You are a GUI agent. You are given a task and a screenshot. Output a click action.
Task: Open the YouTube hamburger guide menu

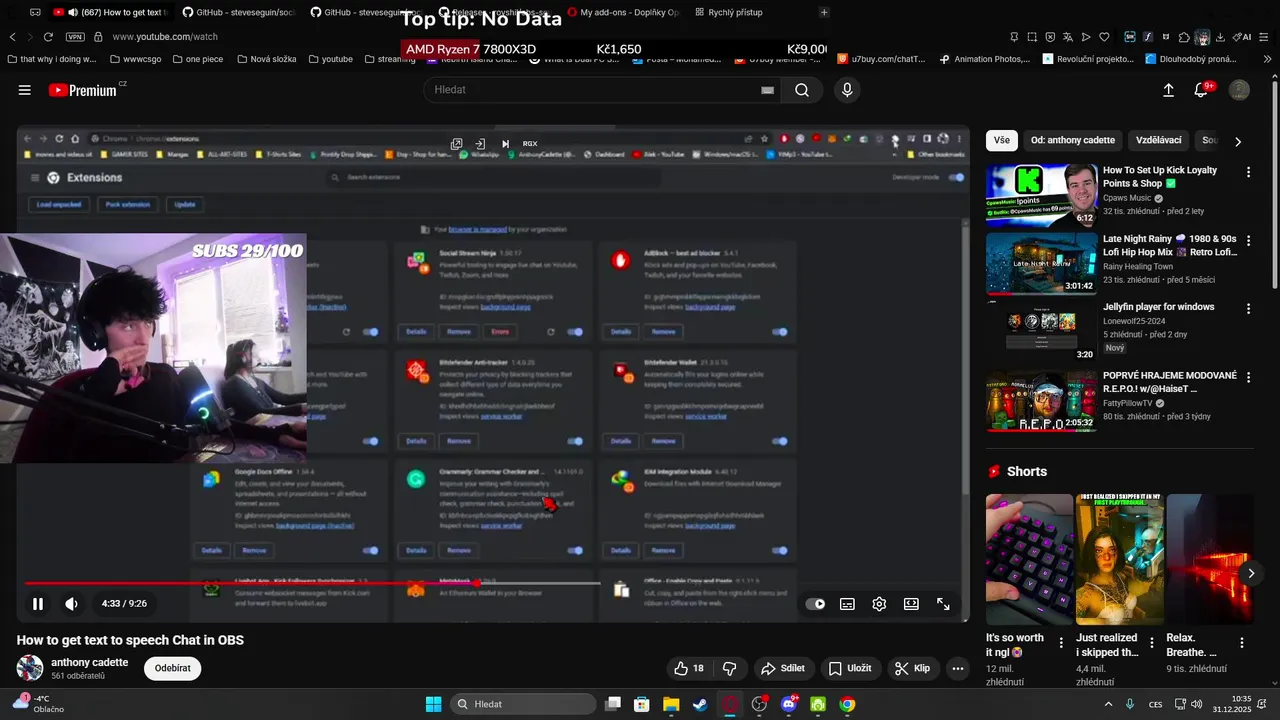coord(24,90)
